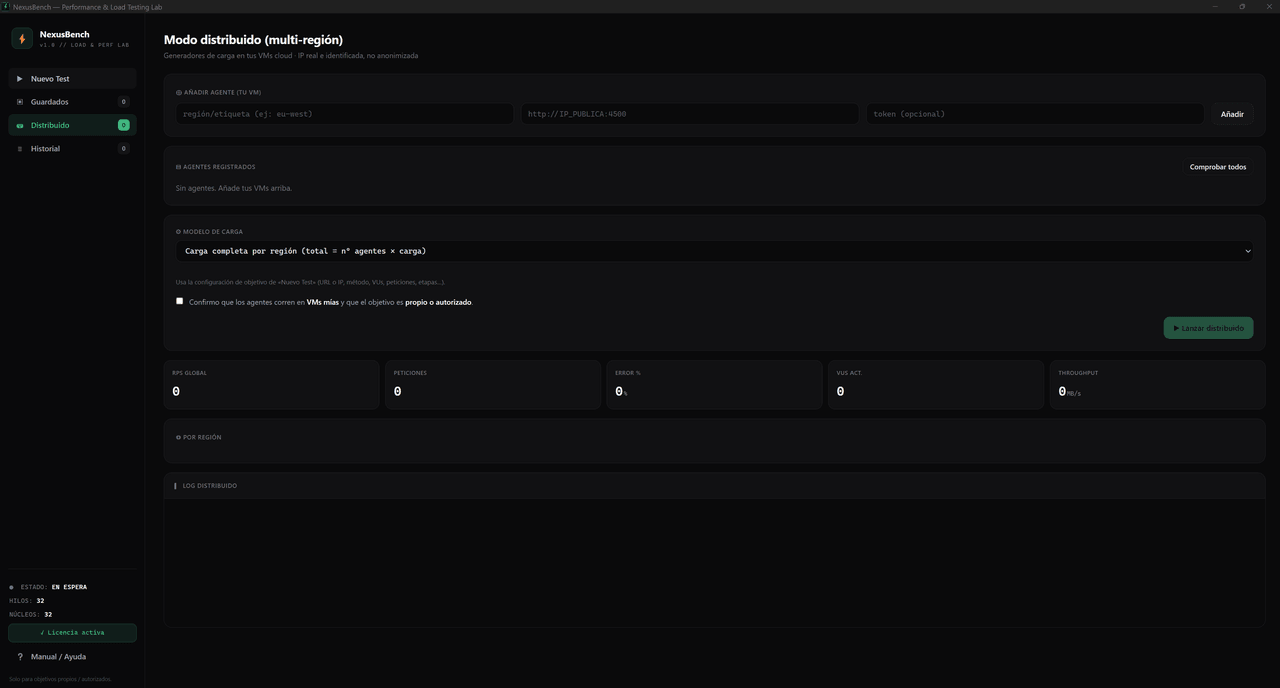Click the PETICIONES metric label
Image resolution: width=1280 pixels, height=688 pixels.
(x=410, y=373)
